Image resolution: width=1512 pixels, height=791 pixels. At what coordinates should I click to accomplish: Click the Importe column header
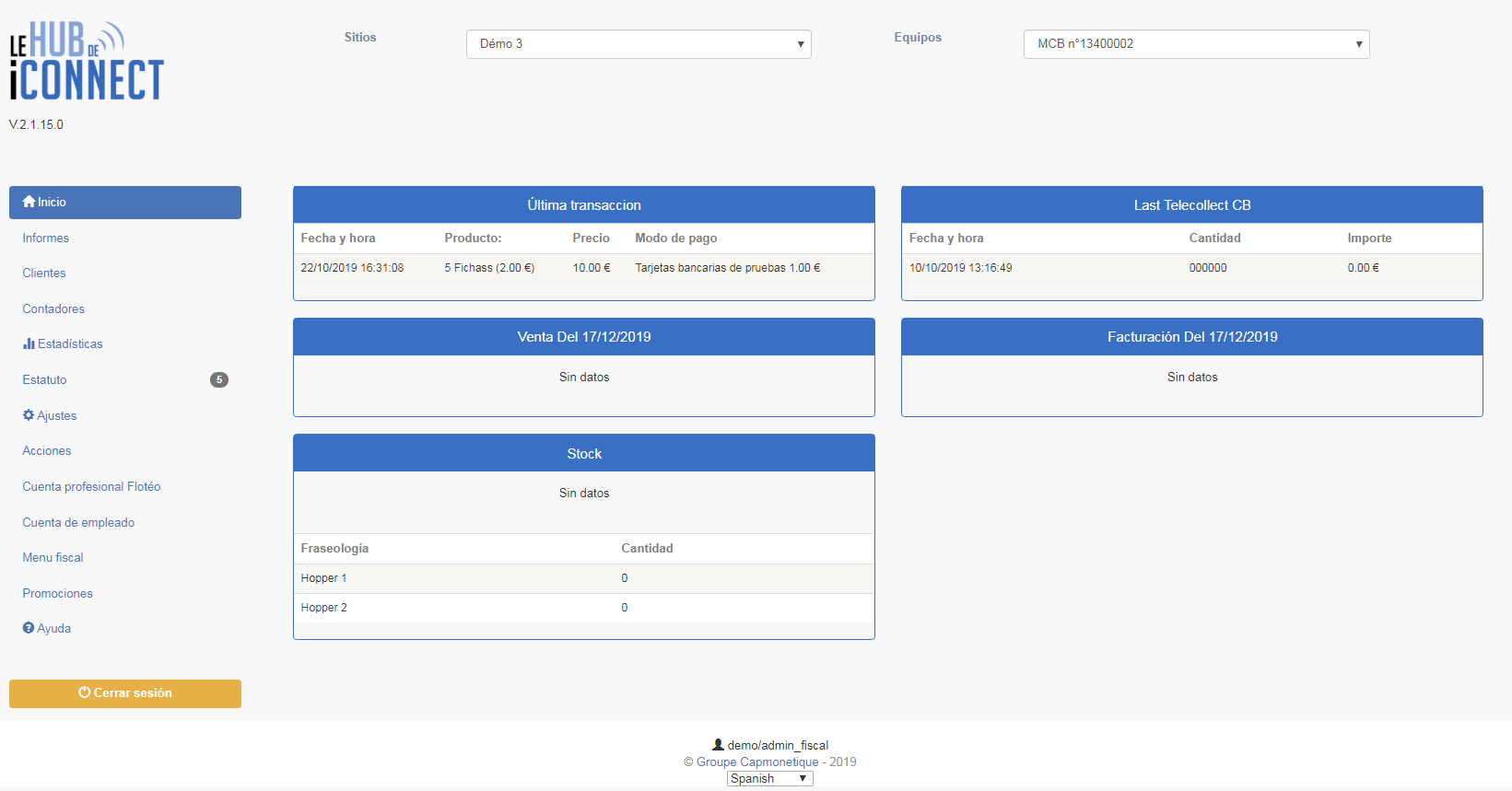click(x=1369, y=238)
